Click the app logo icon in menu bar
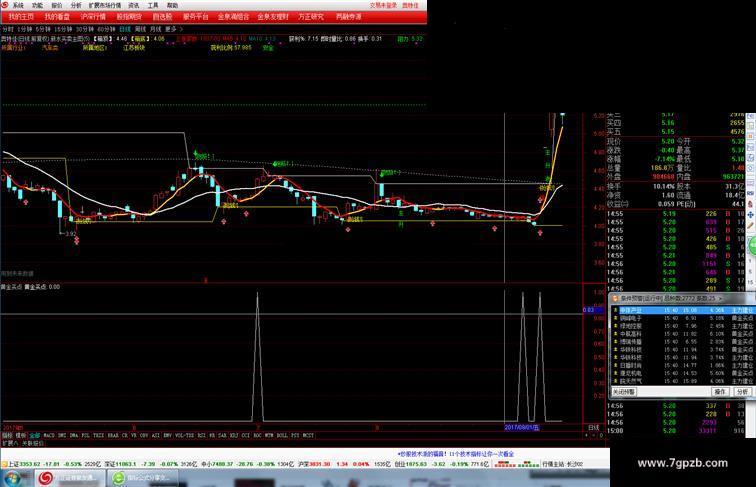Viewport: 756px width, 487px height. point(5,5)
